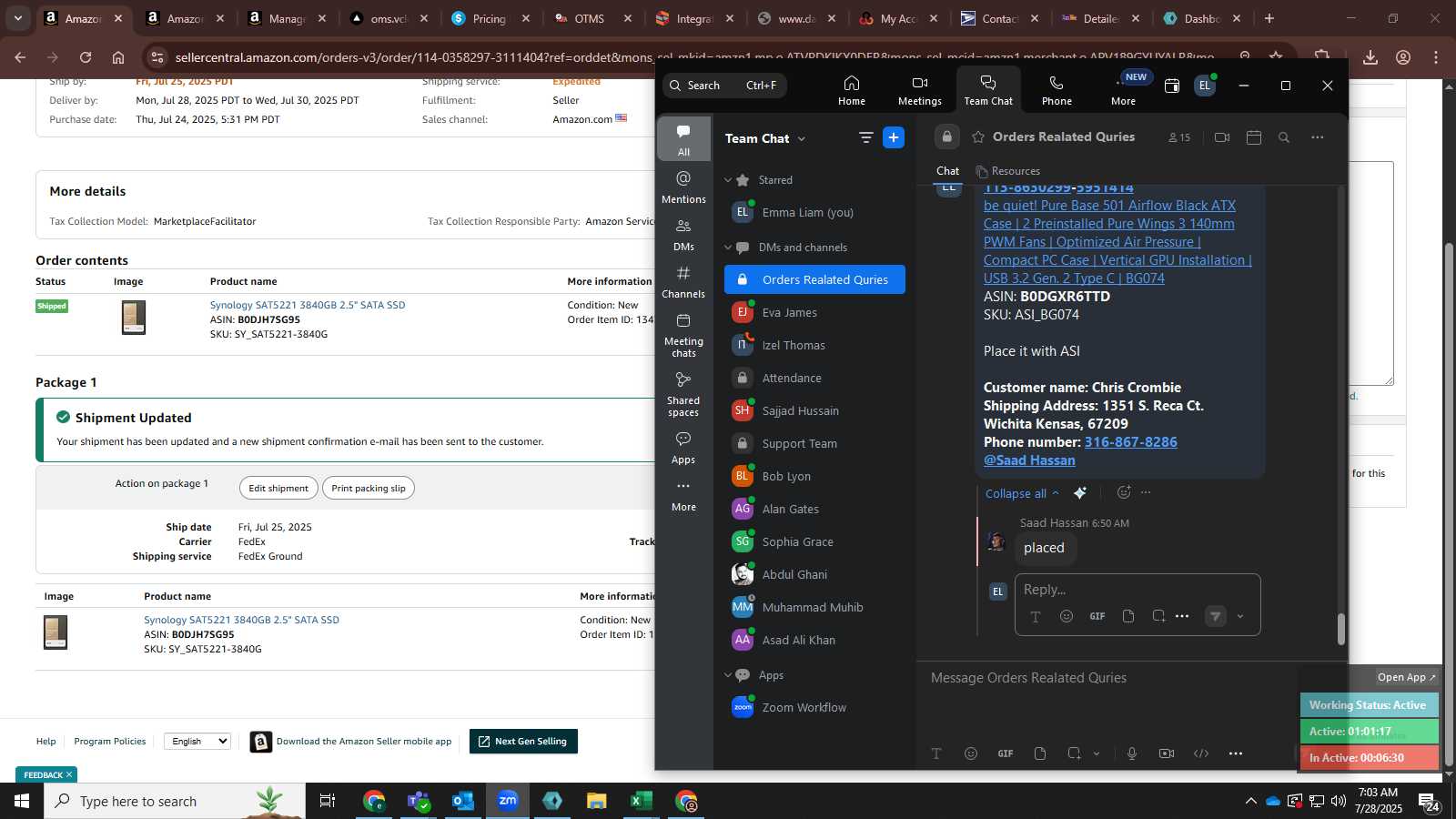The height and width of the screenshot is (819, 1456).
Task: Search within the channel chat
Action: tap(1284, 137)
